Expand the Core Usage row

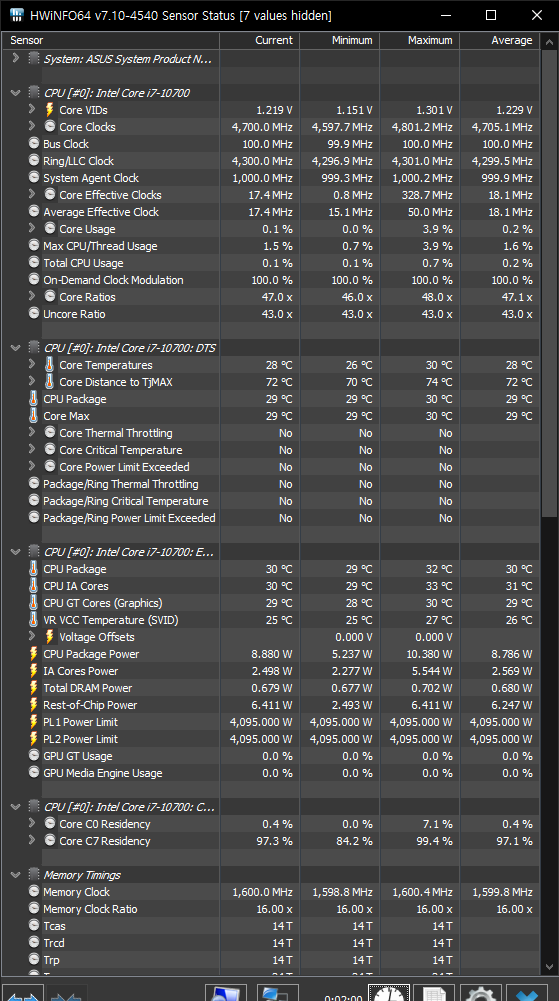click(x=31, y=228)
